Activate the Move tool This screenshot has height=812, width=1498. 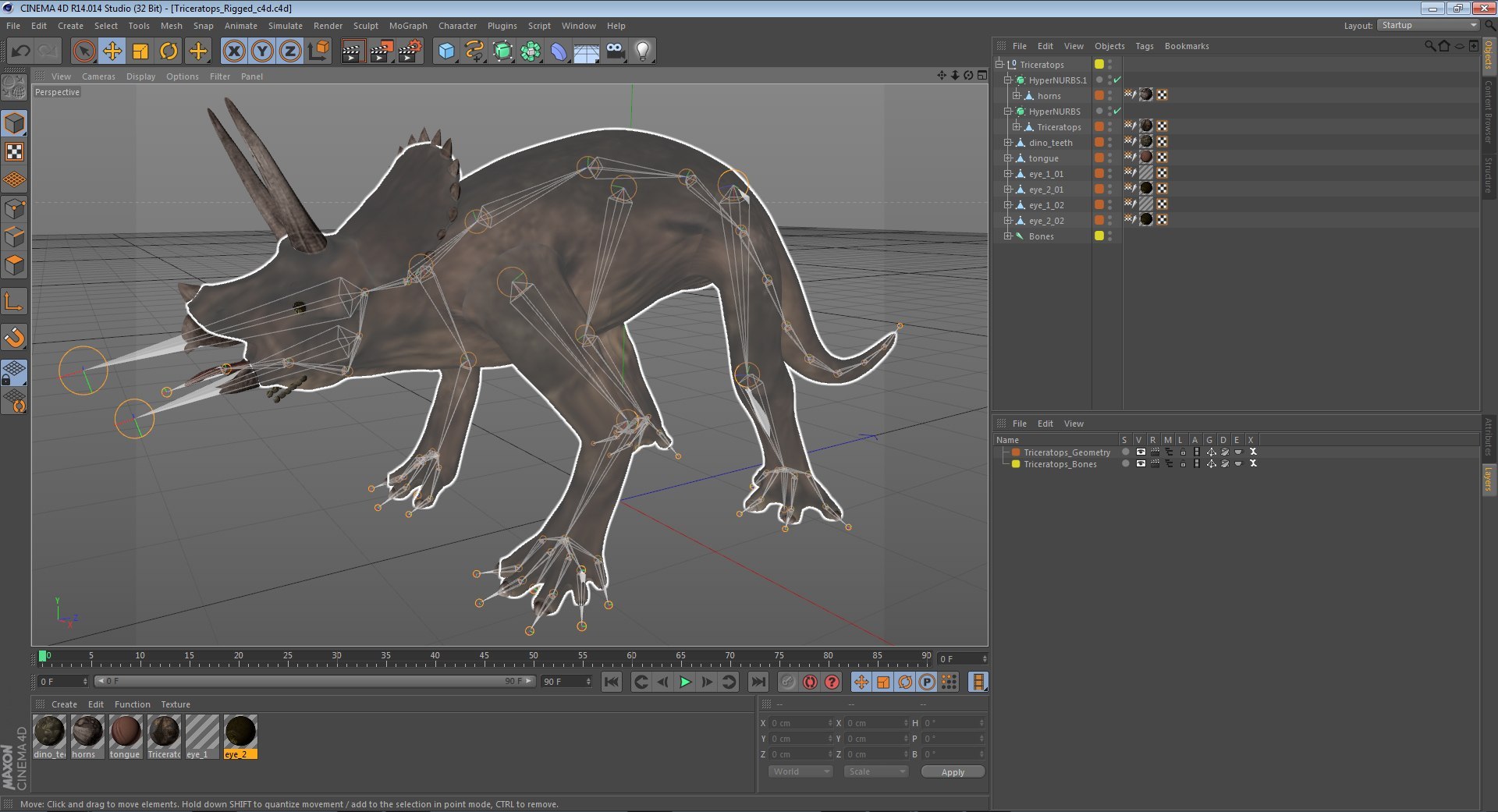pyautogui.click(x=112, y=51)
